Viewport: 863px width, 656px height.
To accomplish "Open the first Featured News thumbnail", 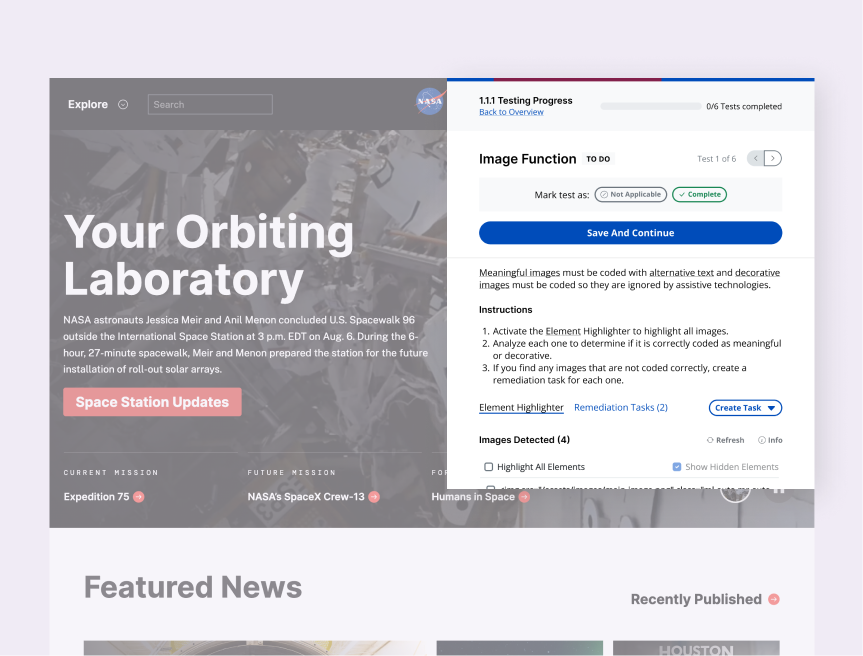I will 255,648.
